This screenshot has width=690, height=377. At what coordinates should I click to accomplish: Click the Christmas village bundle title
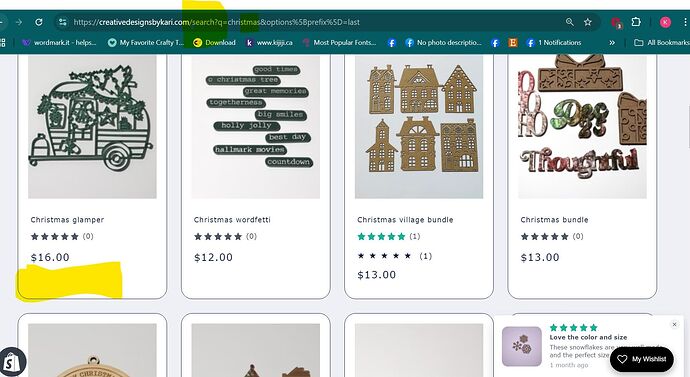[405, 220]
